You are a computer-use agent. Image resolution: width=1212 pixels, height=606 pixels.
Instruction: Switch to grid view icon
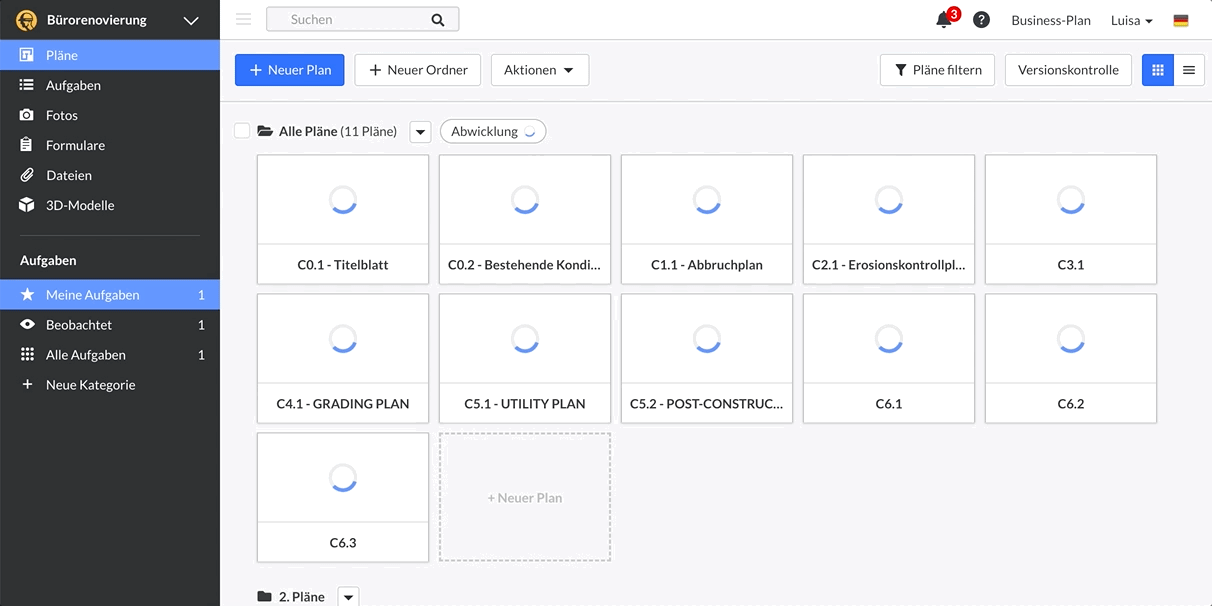pos(1158,70)
